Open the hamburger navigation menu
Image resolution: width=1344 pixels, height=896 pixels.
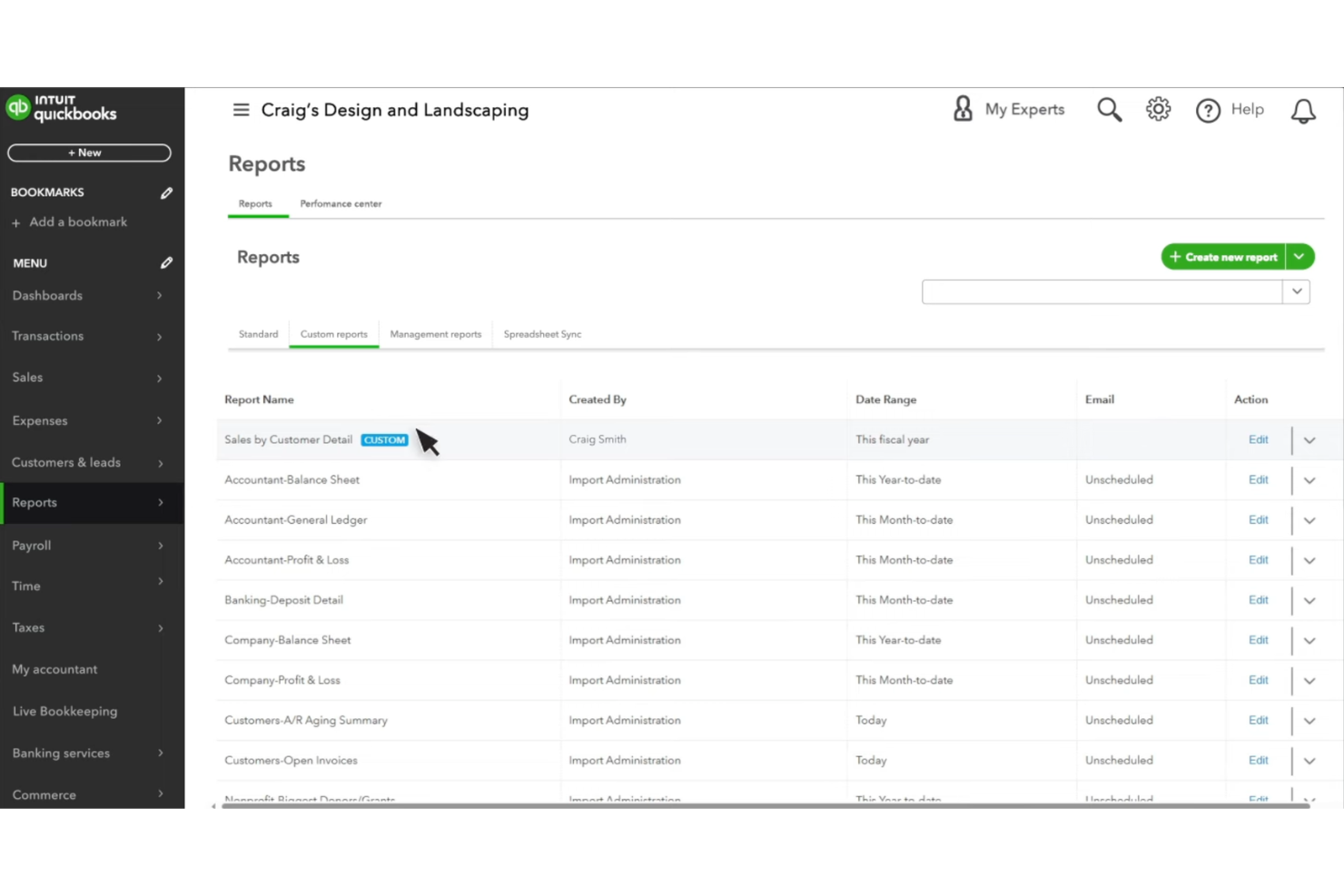241,109
